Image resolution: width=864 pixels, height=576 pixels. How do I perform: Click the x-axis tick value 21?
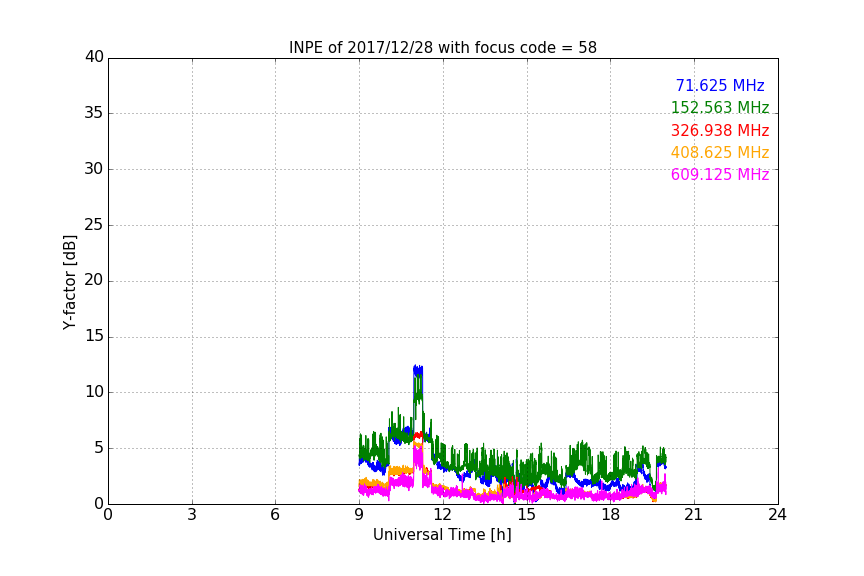(694, 515)
